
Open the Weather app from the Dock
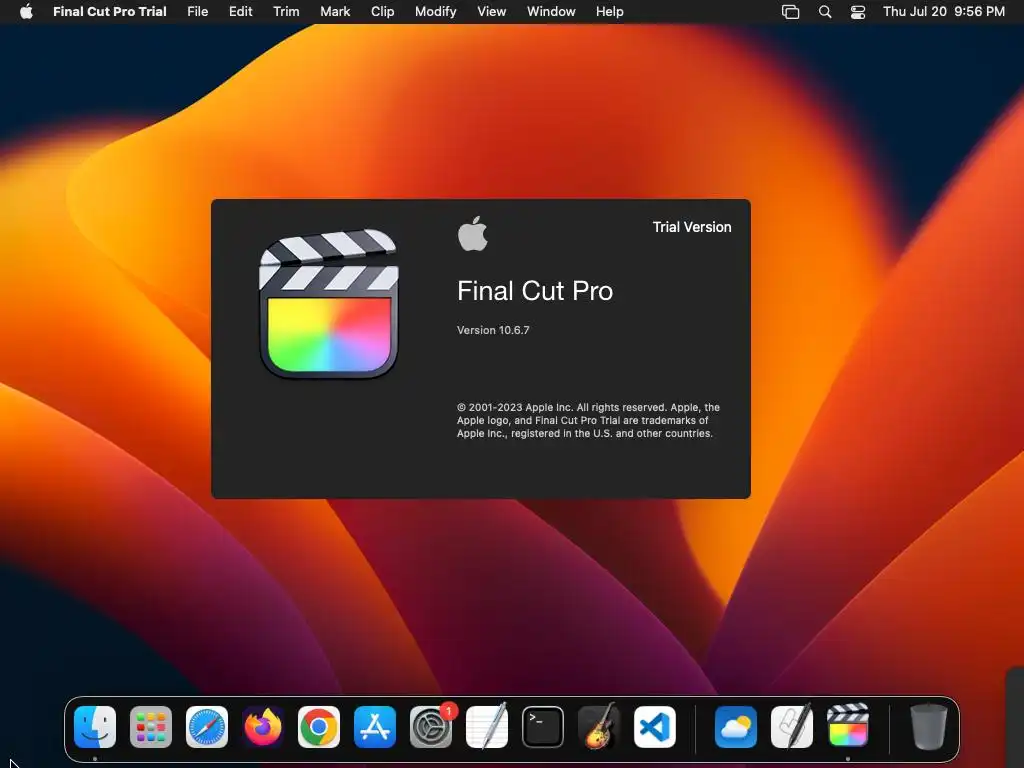(736, 727)
